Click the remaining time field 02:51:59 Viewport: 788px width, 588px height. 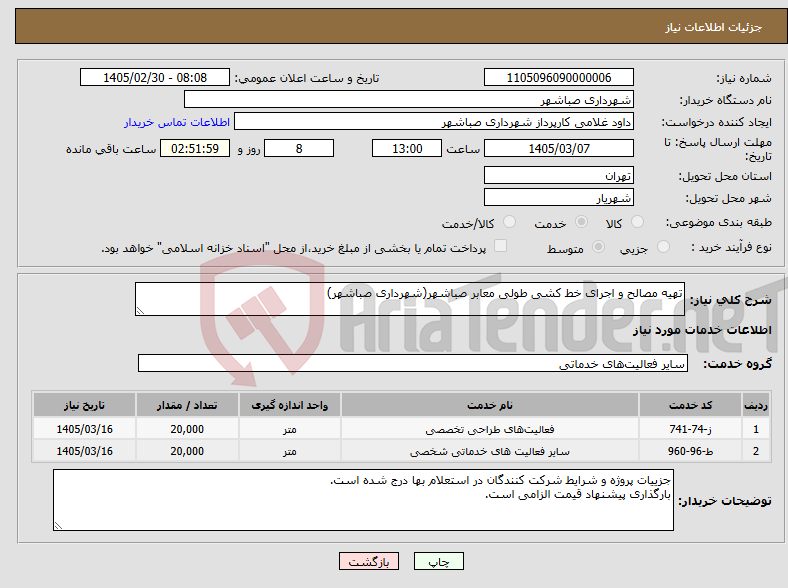(x=195, y=148)
